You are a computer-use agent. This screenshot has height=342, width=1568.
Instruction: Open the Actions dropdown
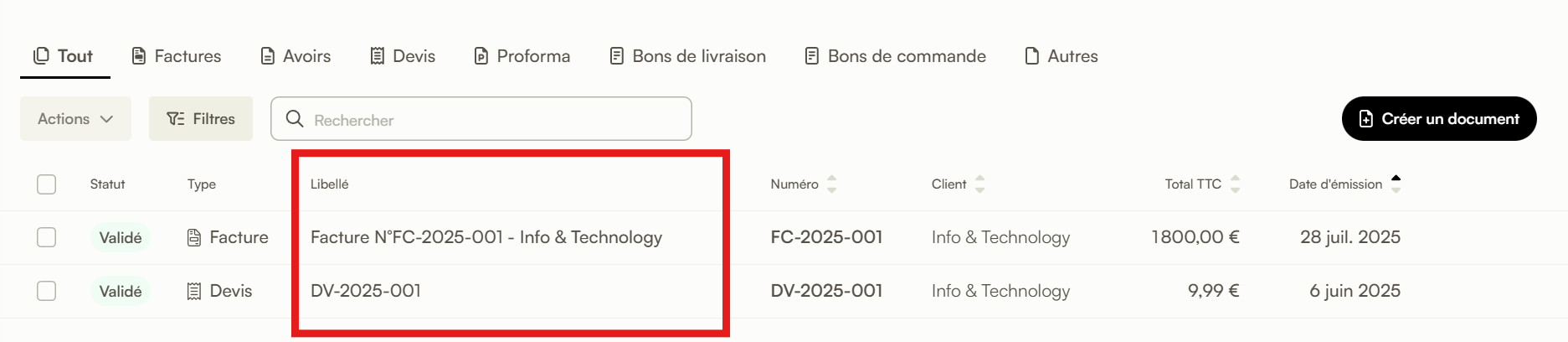click(x=75, y=119)
